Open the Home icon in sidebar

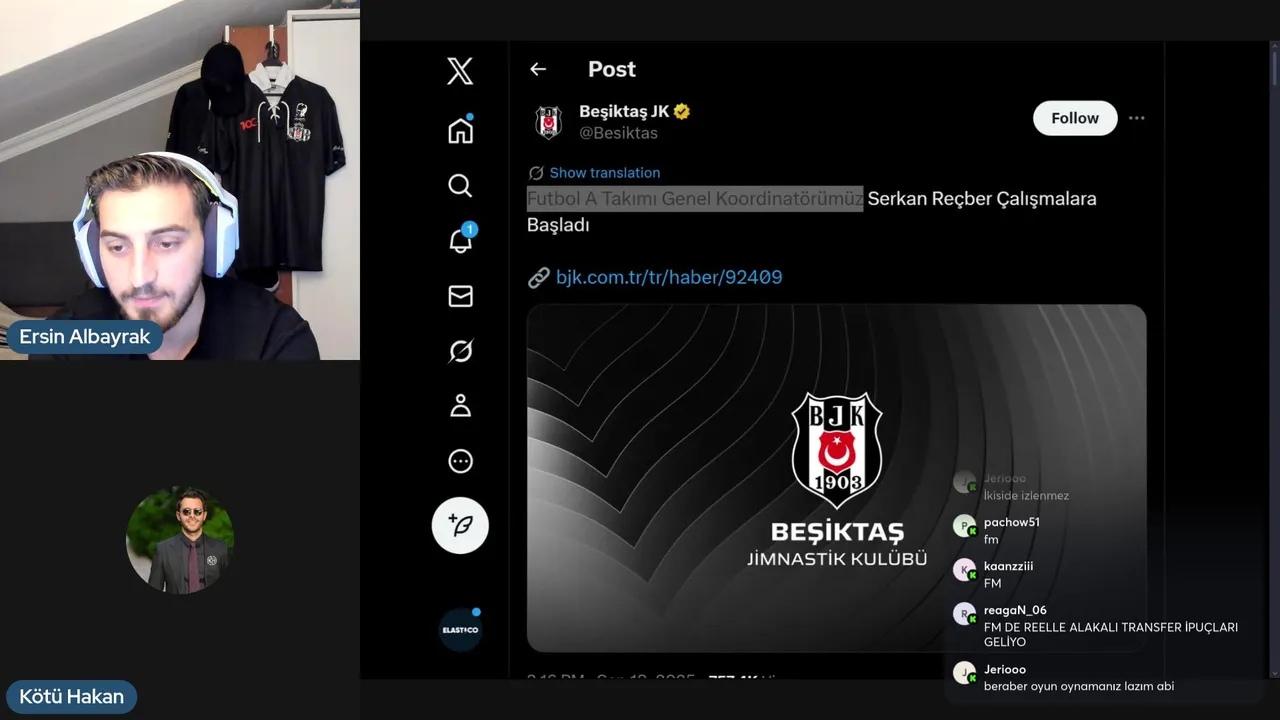pyautogui.click(x=460, y=130)
